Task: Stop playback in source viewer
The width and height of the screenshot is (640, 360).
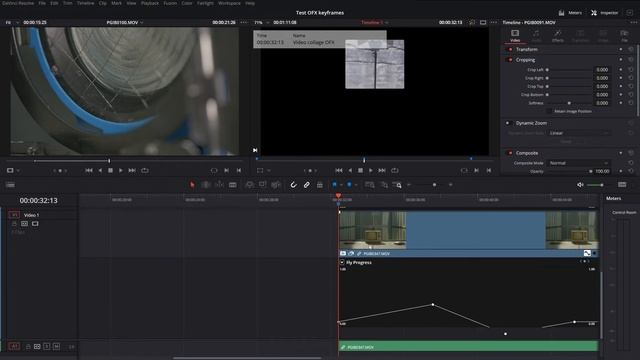Action: click(x=110, y=170)
